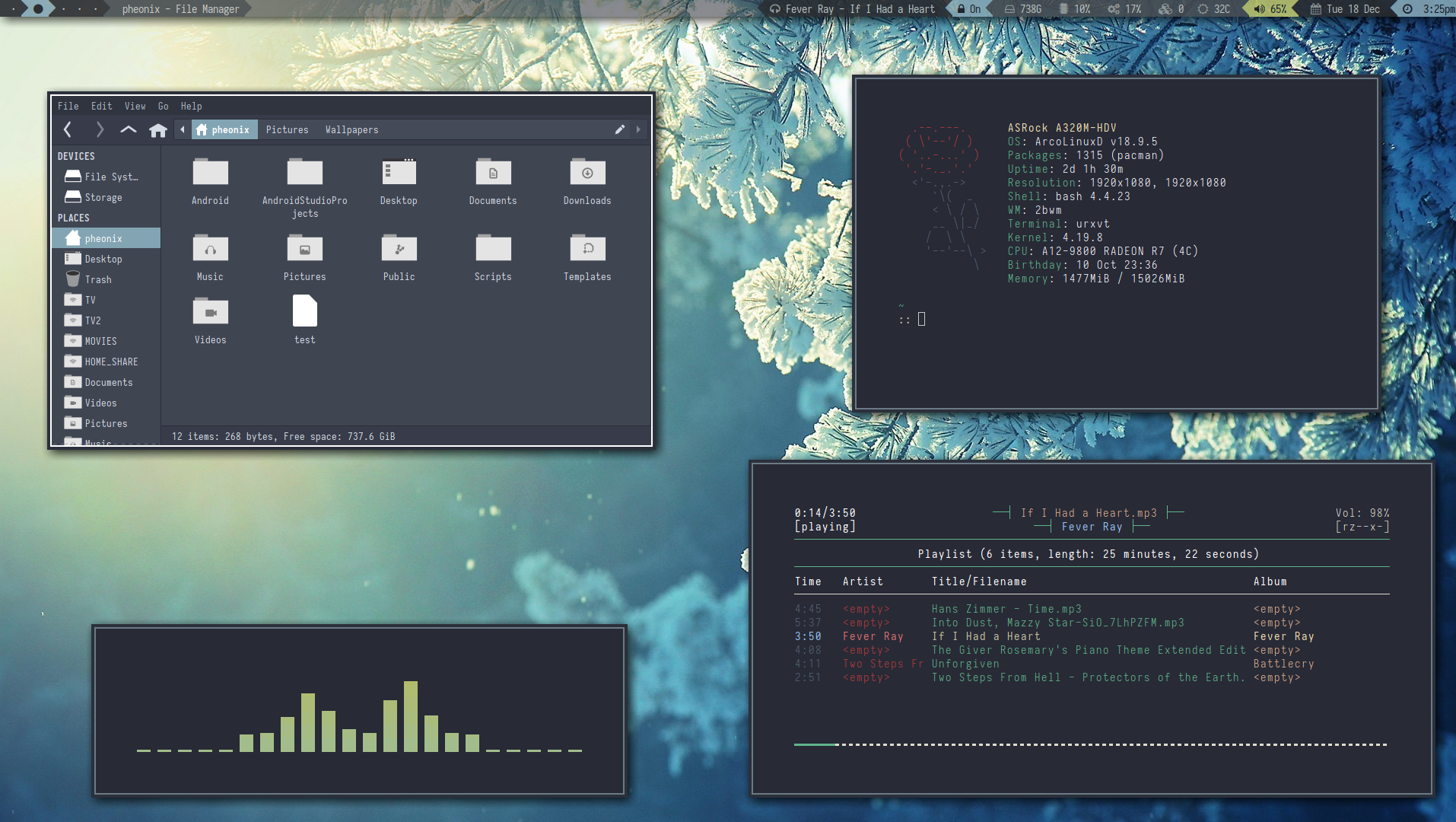Image resolution: width=1456 pixels, height=822 pixels.
Task: Open Videos bookmark in sidebar
Action: click(106, 403)
